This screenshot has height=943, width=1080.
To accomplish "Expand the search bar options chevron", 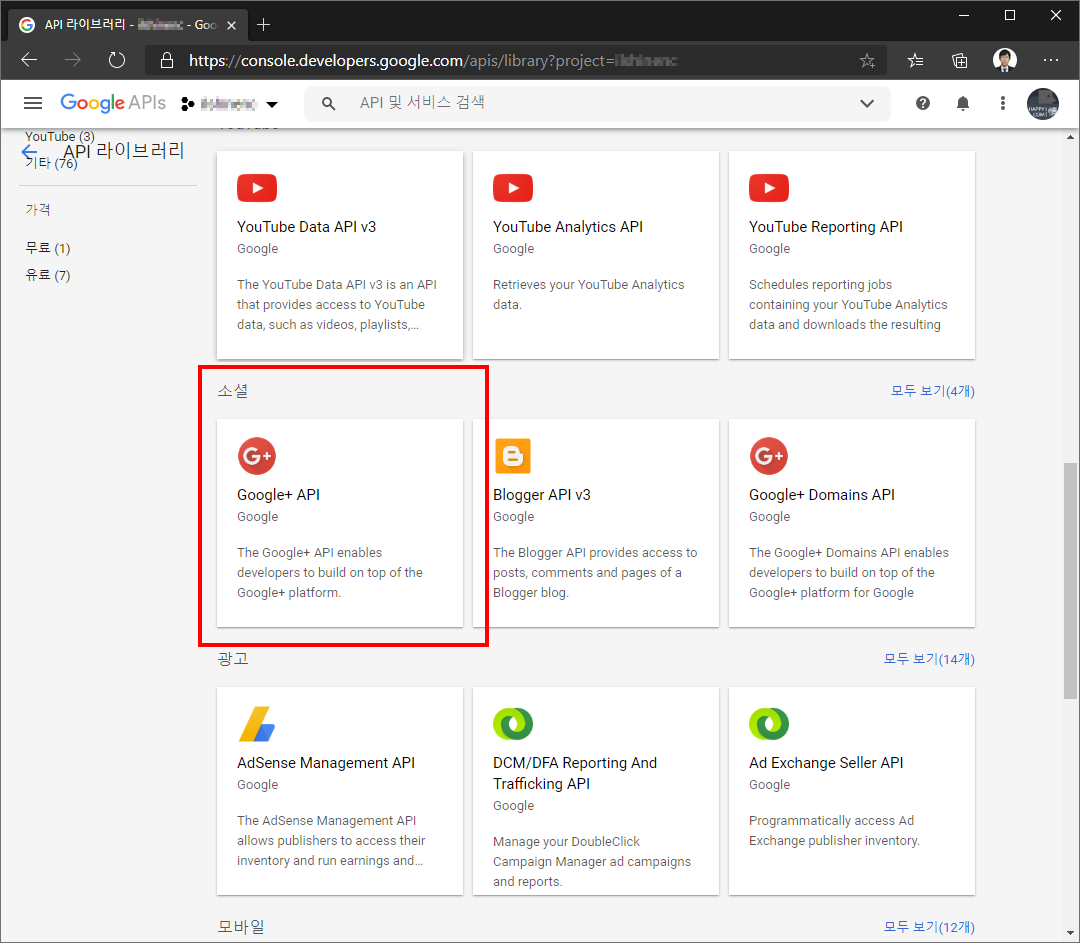I will click(x=866, y=103).
